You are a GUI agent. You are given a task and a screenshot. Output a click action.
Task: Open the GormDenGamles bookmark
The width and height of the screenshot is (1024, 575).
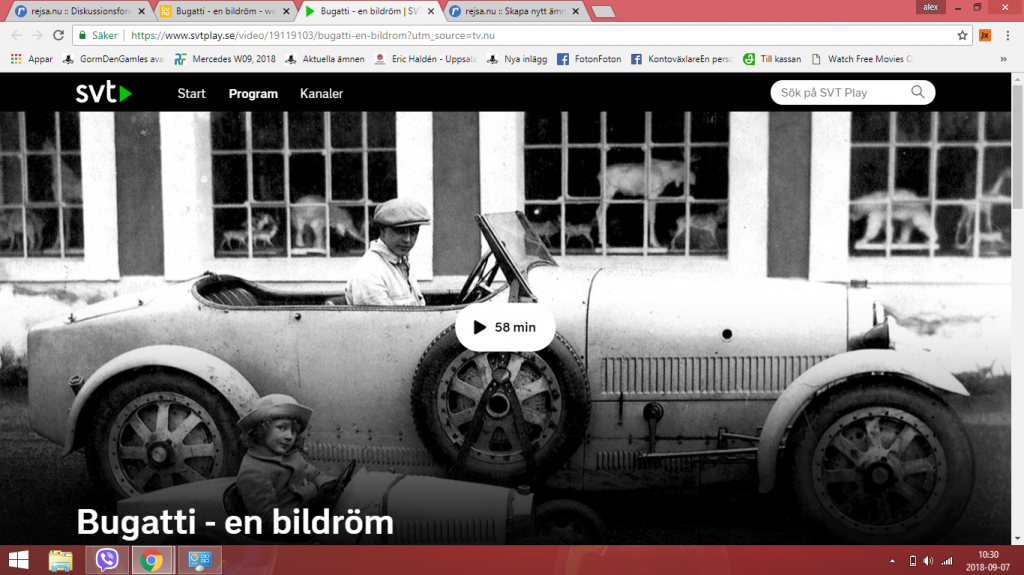113,59
